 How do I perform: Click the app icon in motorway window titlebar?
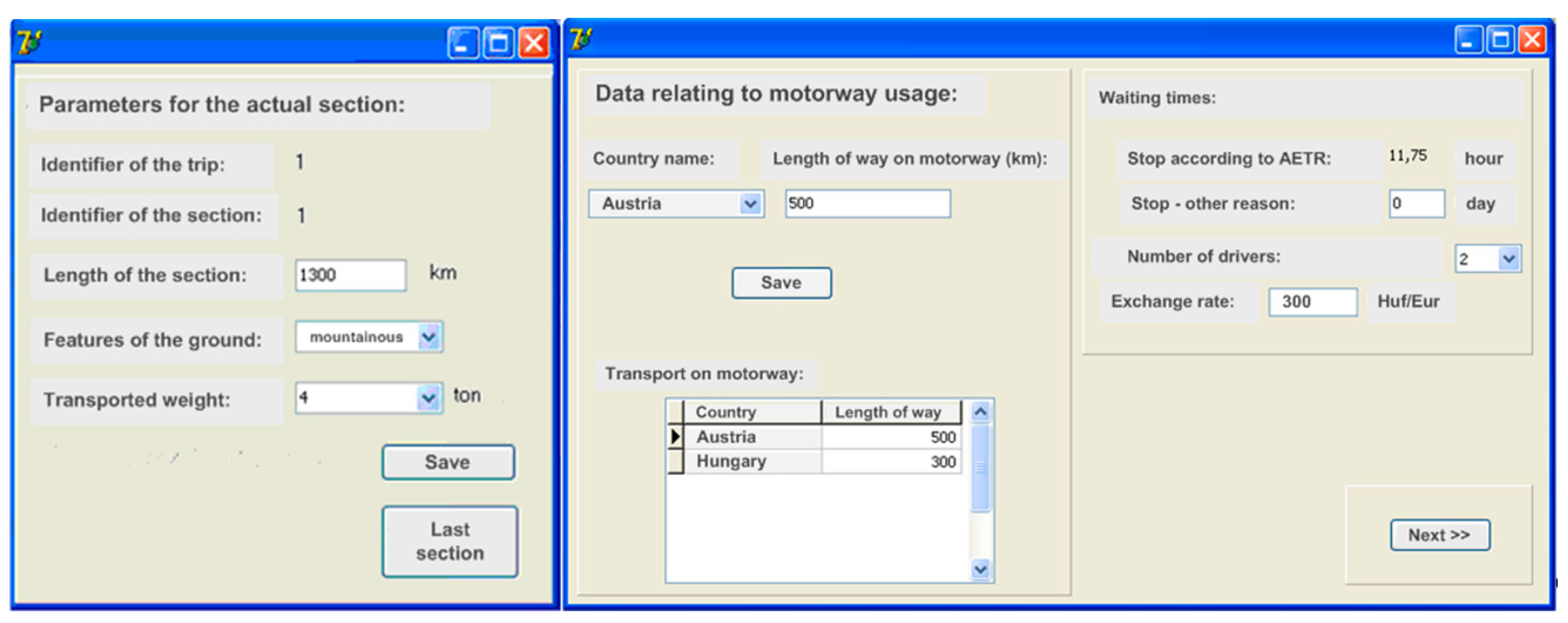coord(581,39)
